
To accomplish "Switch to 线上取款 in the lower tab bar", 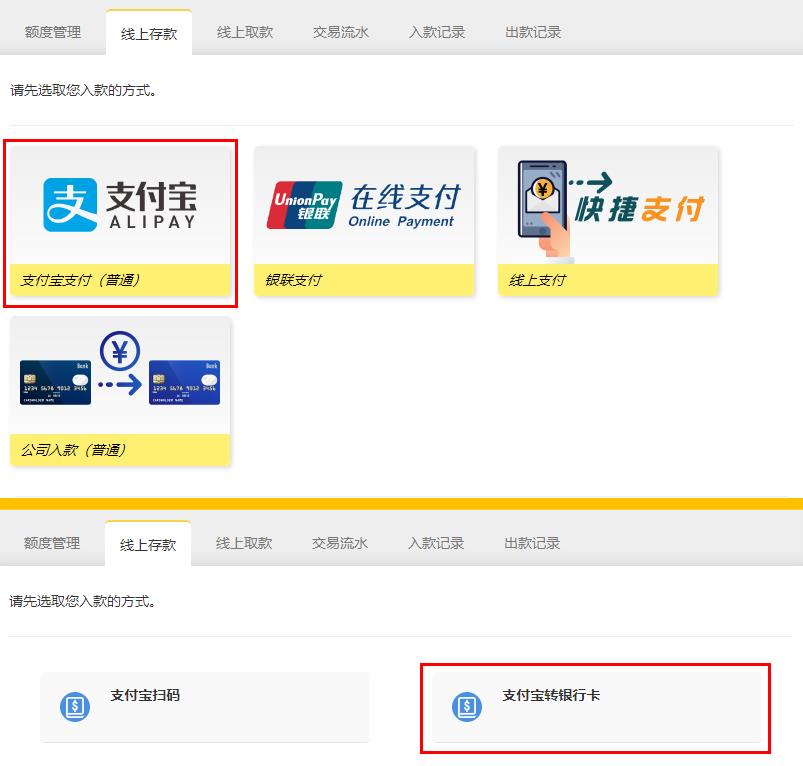I will click(244, 543).
